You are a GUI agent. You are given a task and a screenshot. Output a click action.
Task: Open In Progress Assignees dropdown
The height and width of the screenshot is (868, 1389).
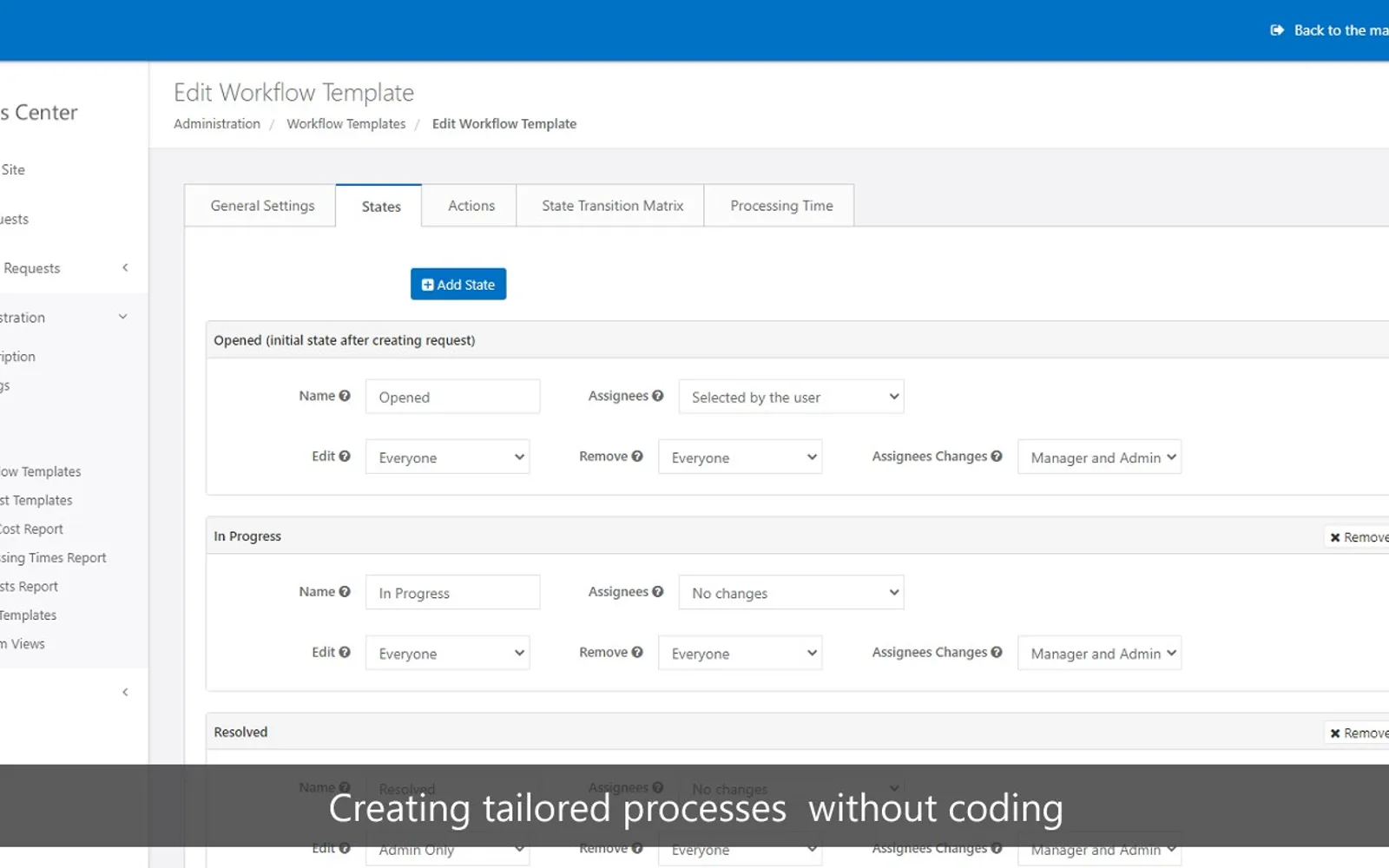point(791,593)
